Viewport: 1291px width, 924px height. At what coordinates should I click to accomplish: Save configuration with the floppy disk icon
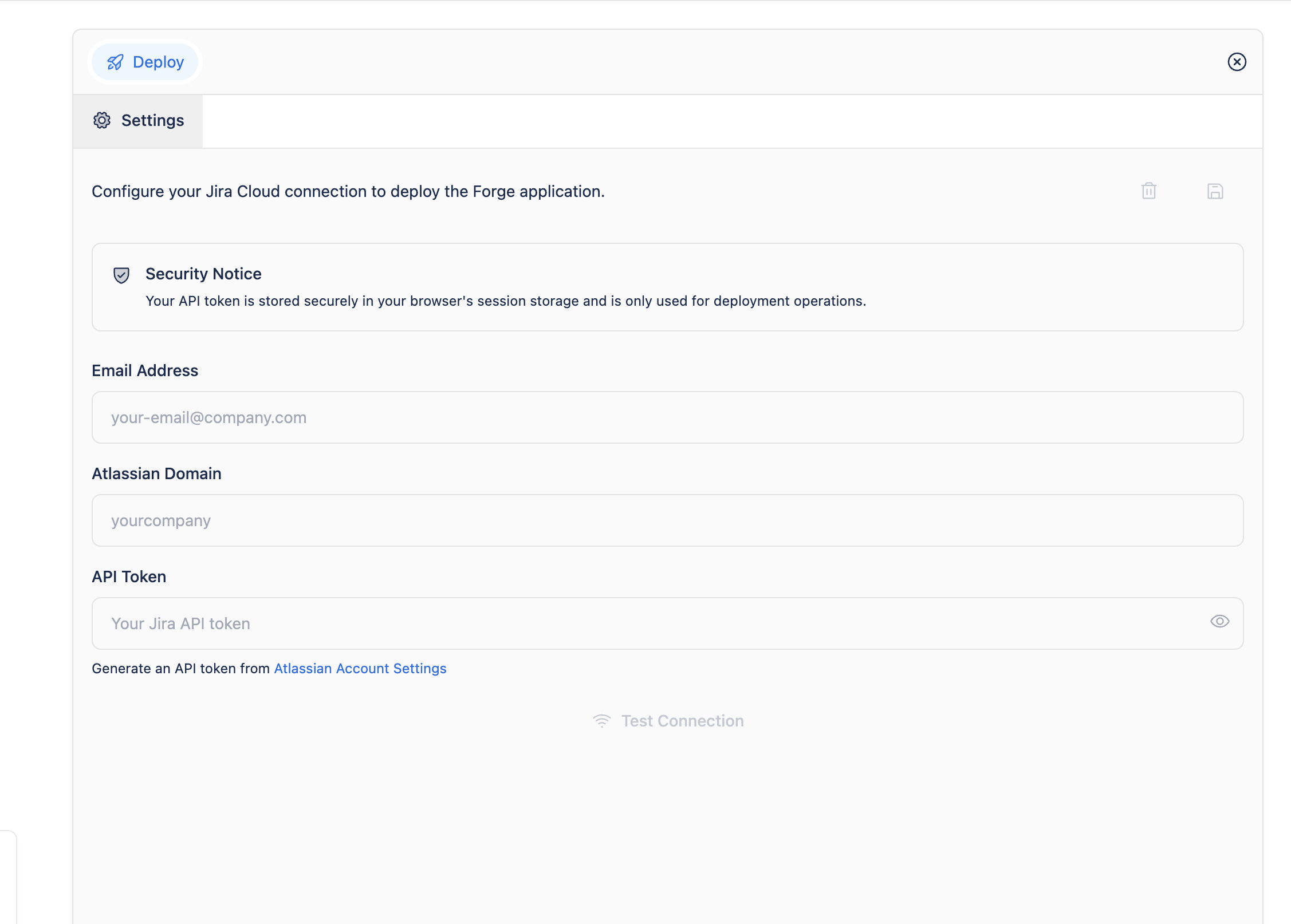(1215, 191)
